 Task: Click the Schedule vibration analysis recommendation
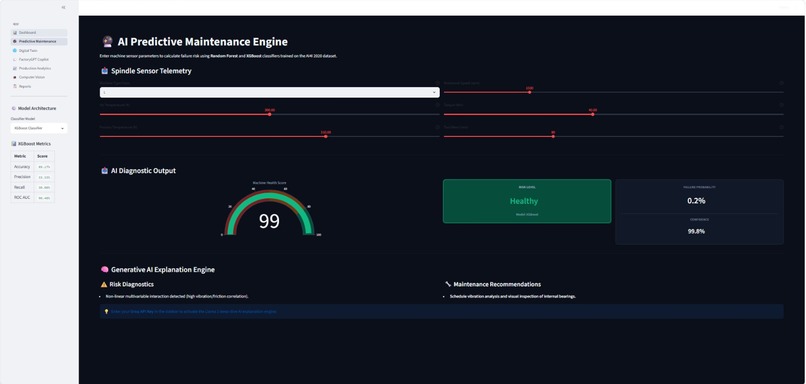tap(512, 297)
